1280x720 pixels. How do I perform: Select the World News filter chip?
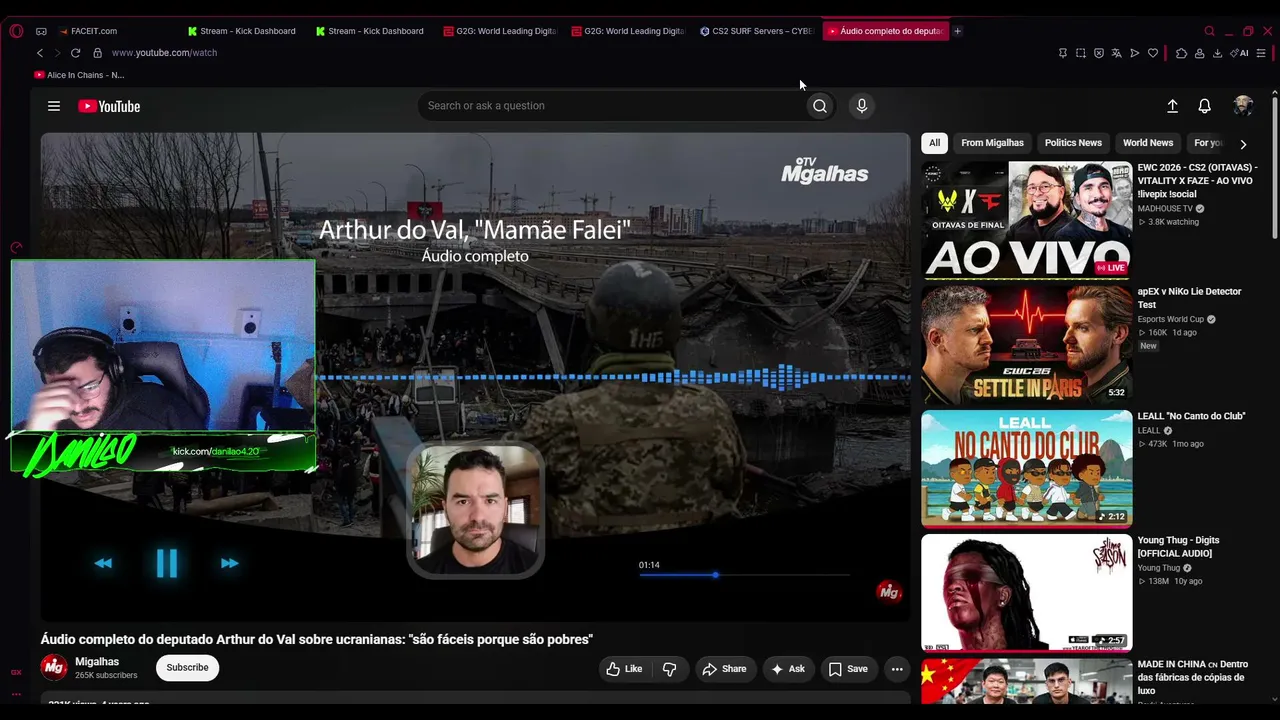coord(1148,143)
